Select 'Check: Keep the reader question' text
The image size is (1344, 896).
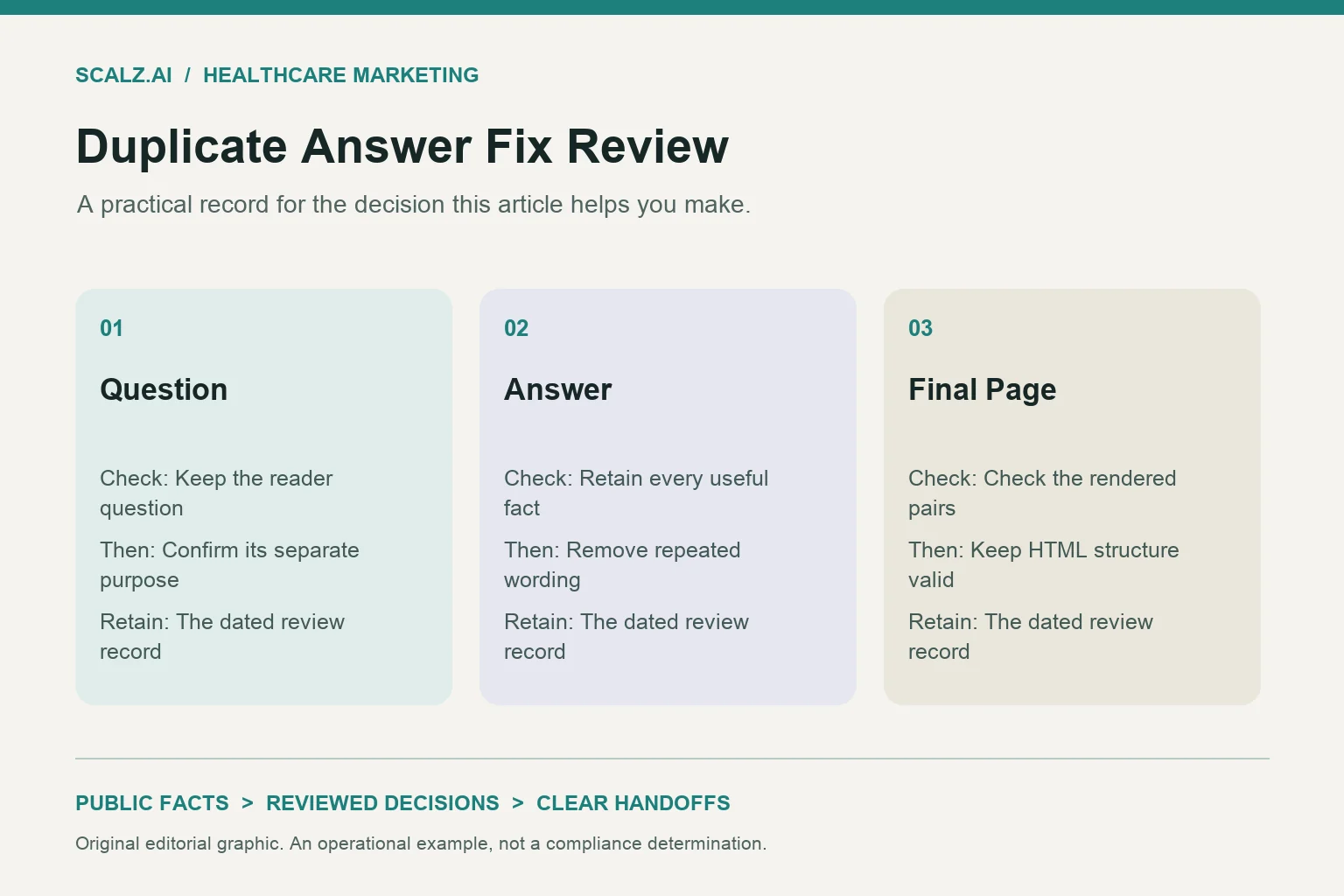click(216, 493)
